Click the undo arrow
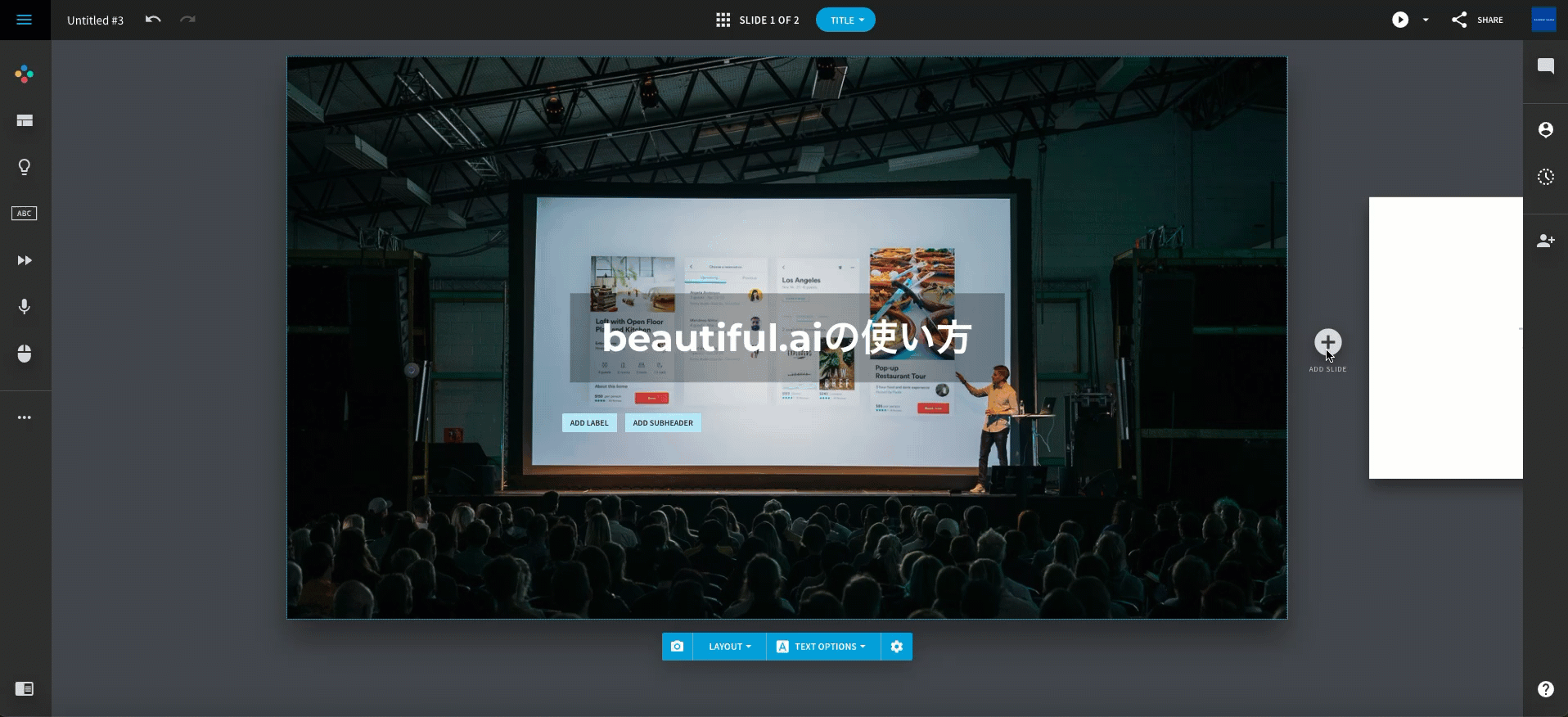1568x717 pixels. [x=153, y=20]
